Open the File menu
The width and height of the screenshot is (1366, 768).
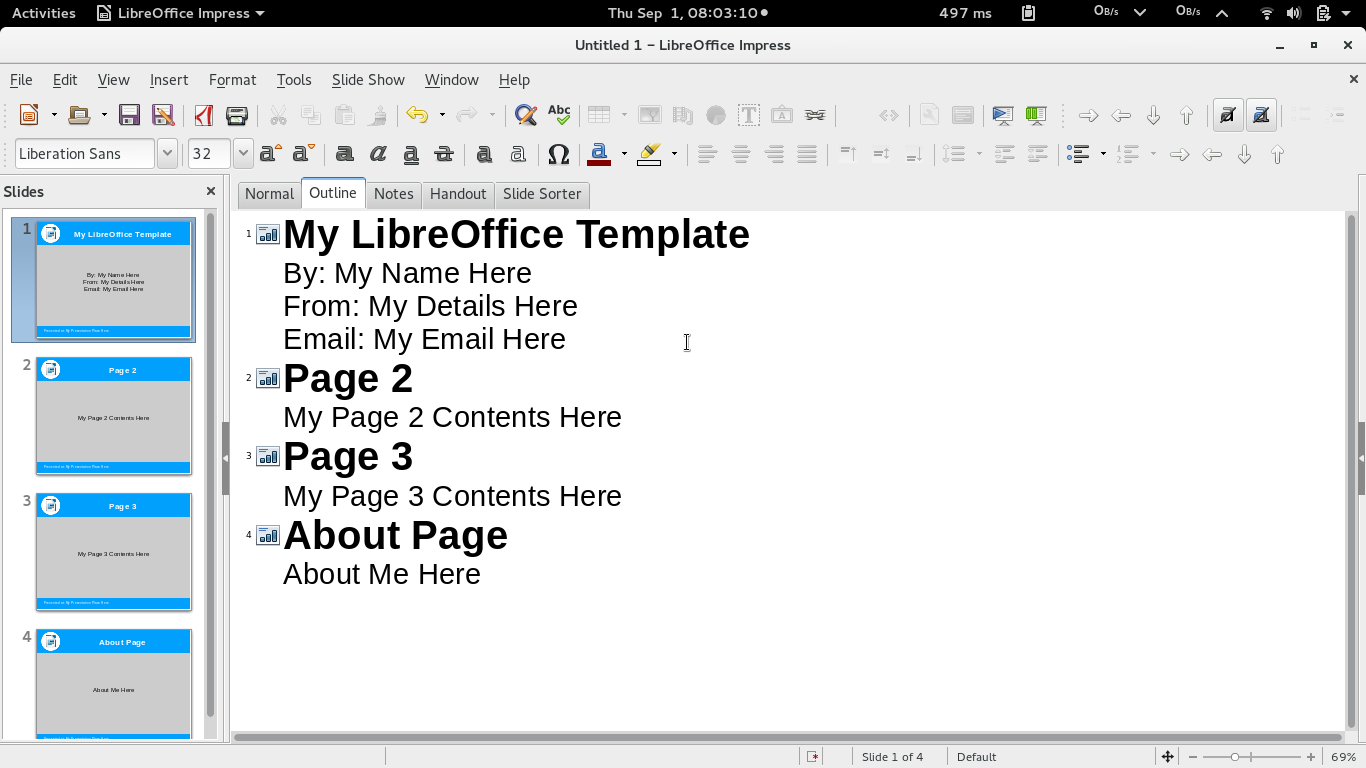(21, 80)
